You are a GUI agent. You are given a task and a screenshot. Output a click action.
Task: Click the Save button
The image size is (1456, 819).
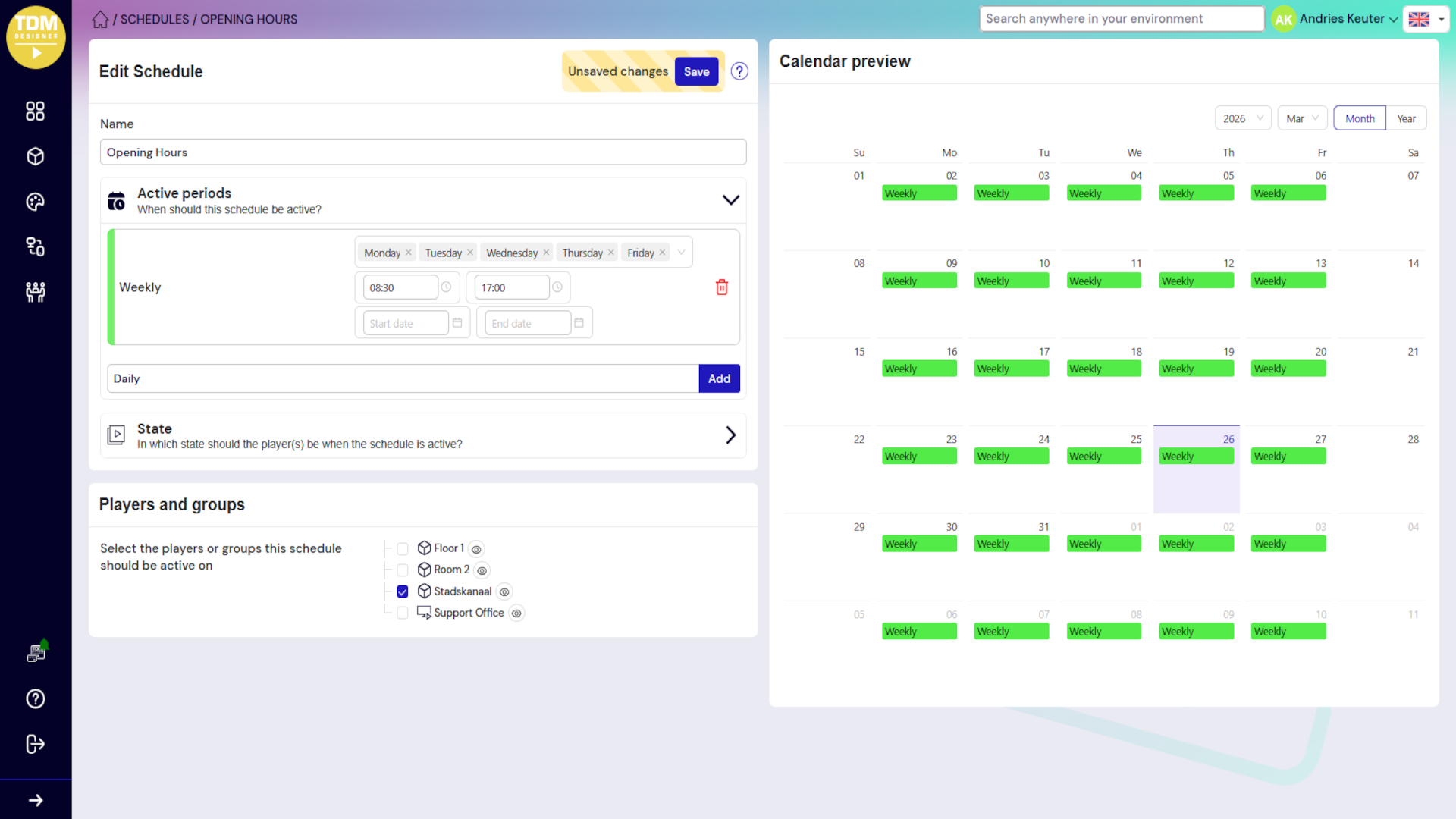click(x=696, y=71)
